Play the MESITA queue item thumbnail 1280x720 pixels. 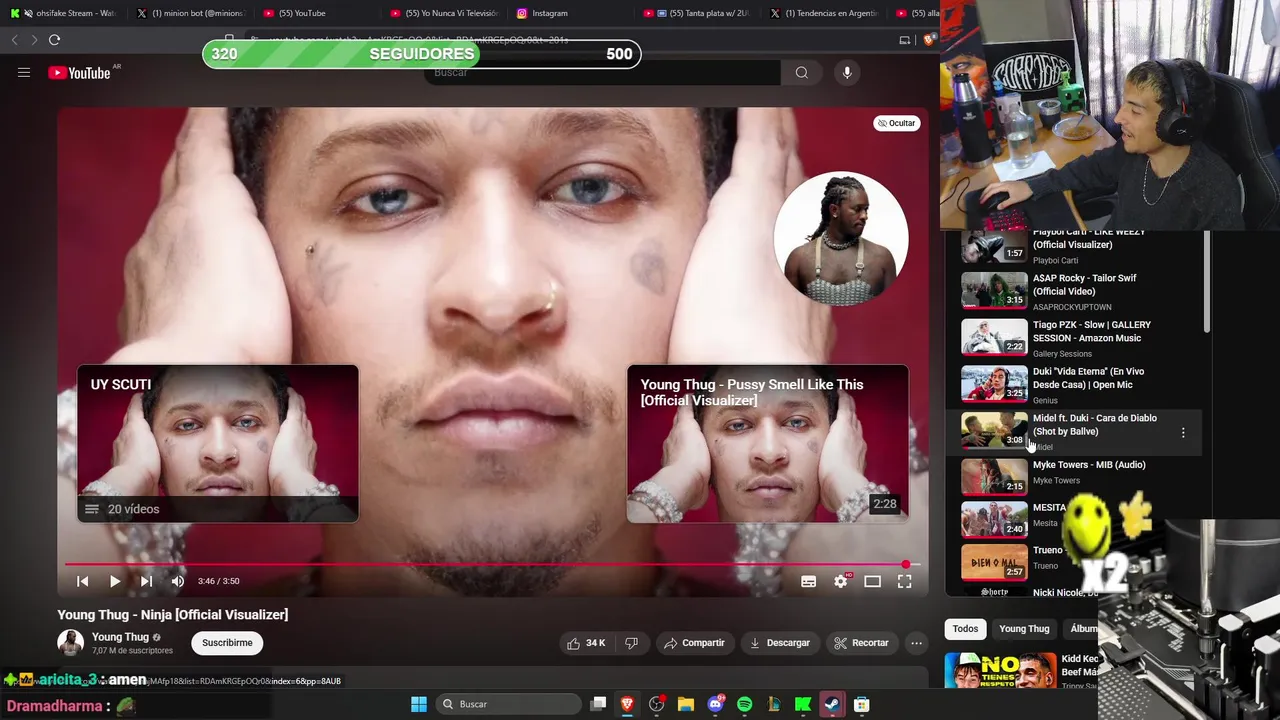click(x=994, y=520)
